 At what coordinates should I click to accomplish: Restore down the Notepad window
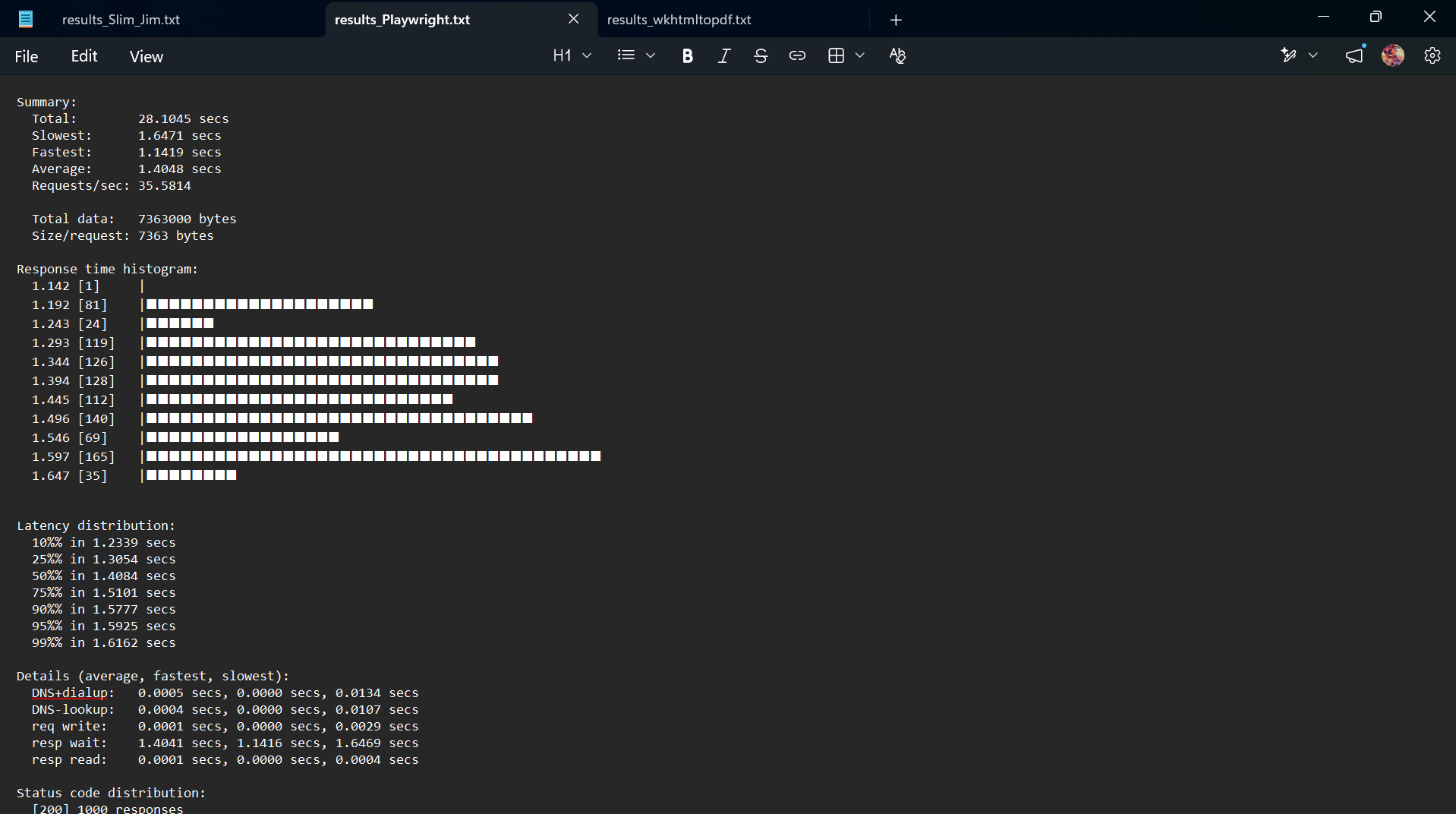pos(1376,17)
